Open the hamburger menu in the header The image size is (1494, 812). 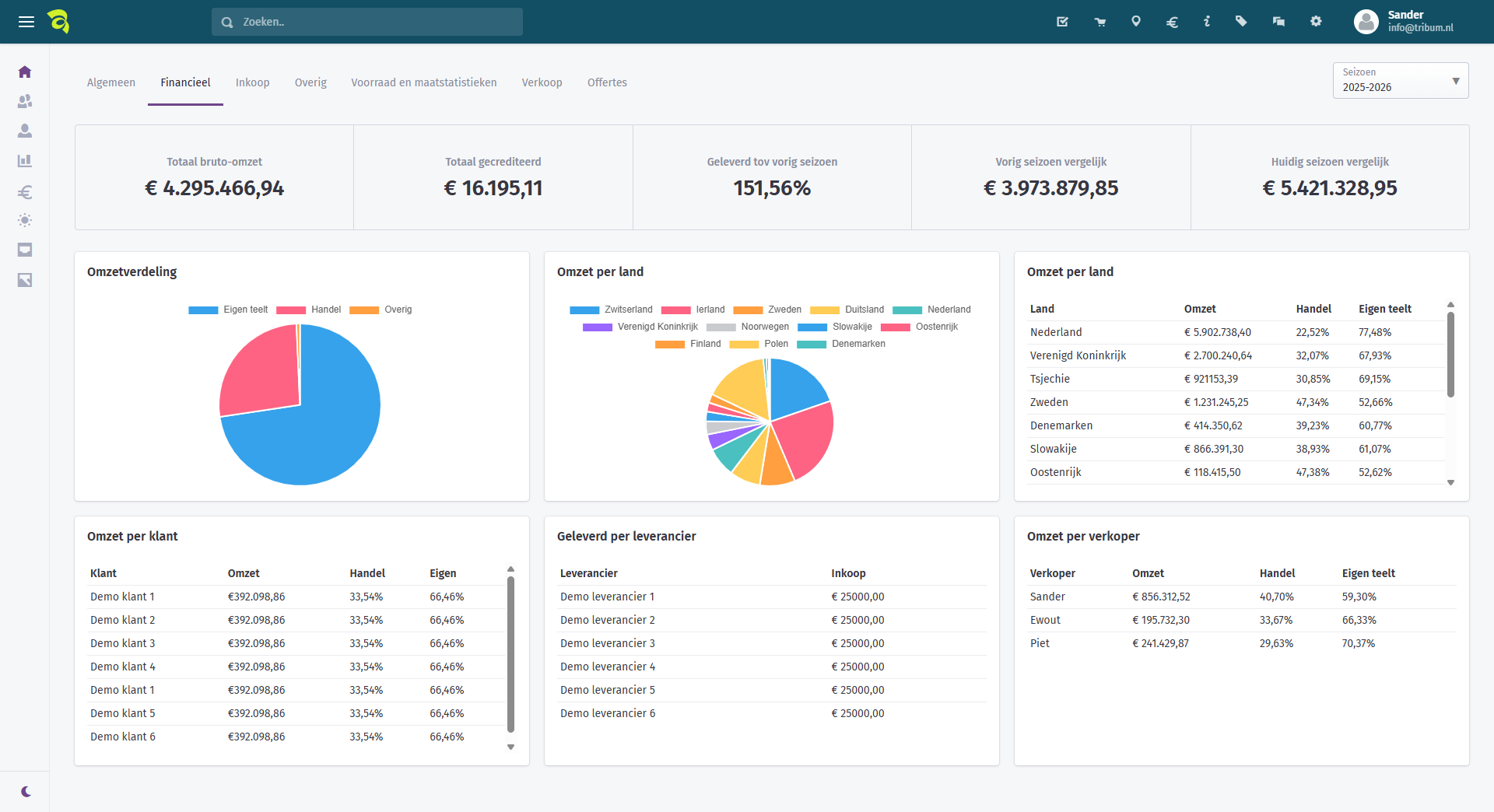[26, 22]
